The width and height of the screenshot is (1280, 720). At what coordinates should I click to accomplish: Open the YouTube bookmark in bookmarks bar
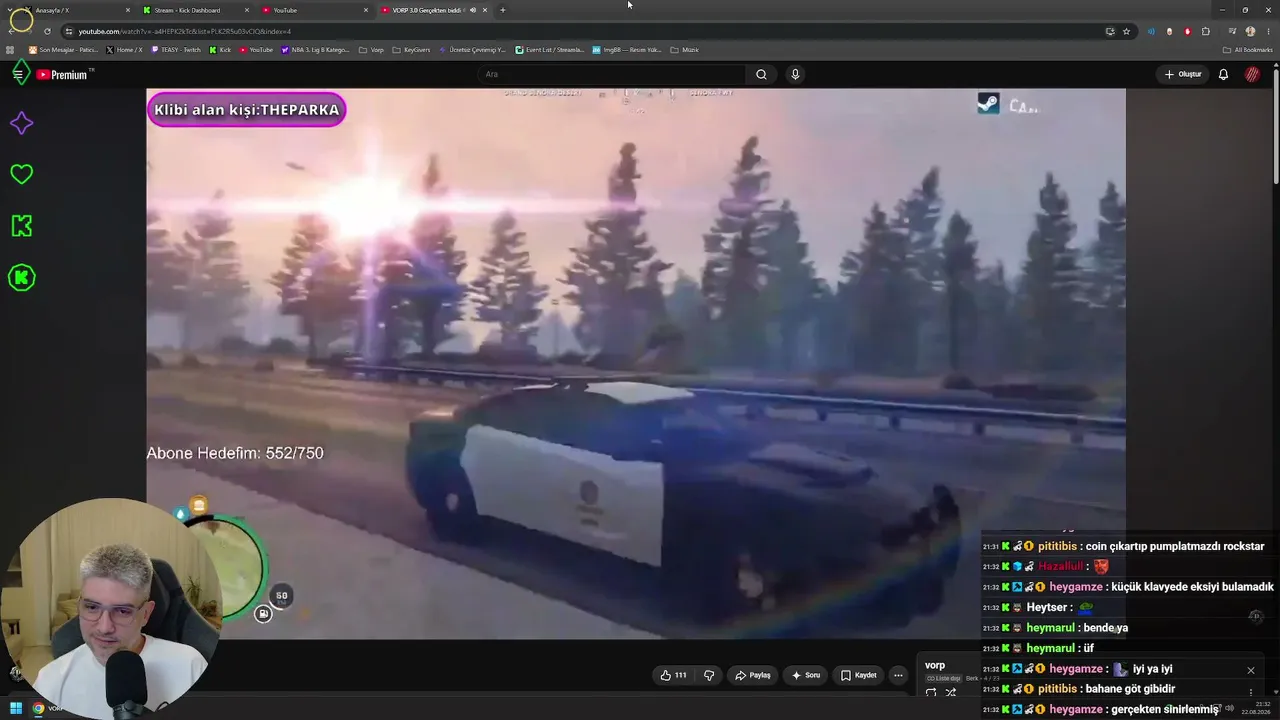click(256, 49)
